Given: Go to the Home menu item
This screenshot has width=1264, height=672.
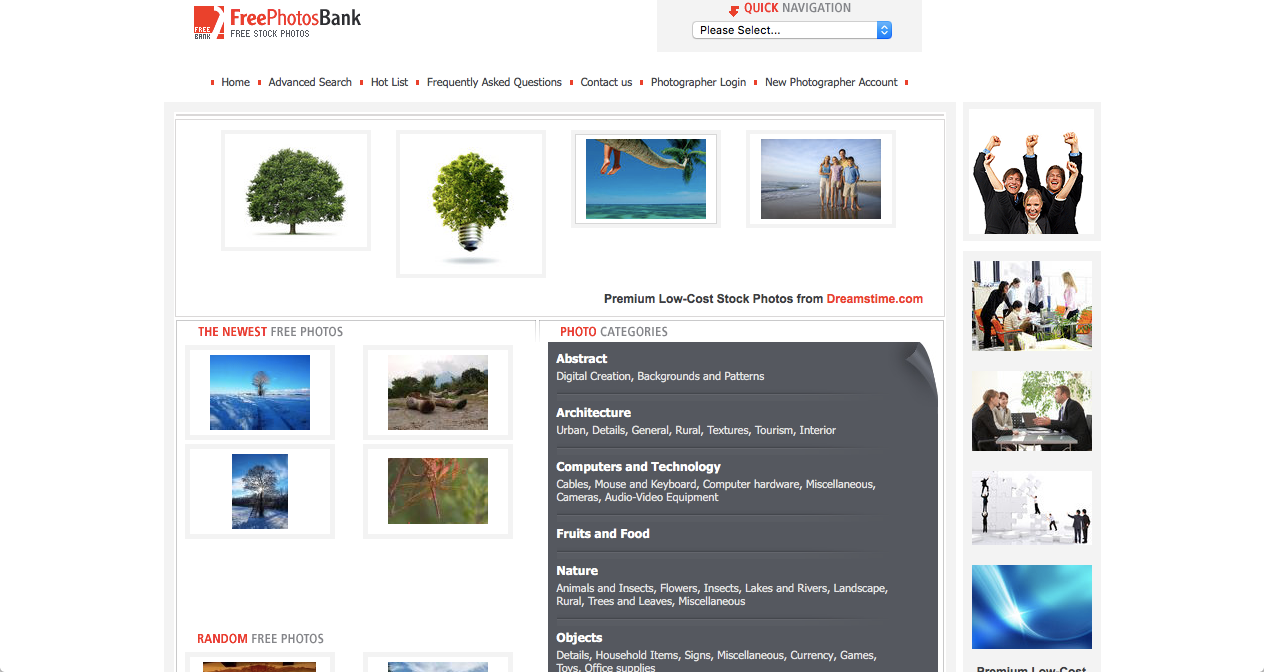Looking at the screenshot, I should coord(235,82).
